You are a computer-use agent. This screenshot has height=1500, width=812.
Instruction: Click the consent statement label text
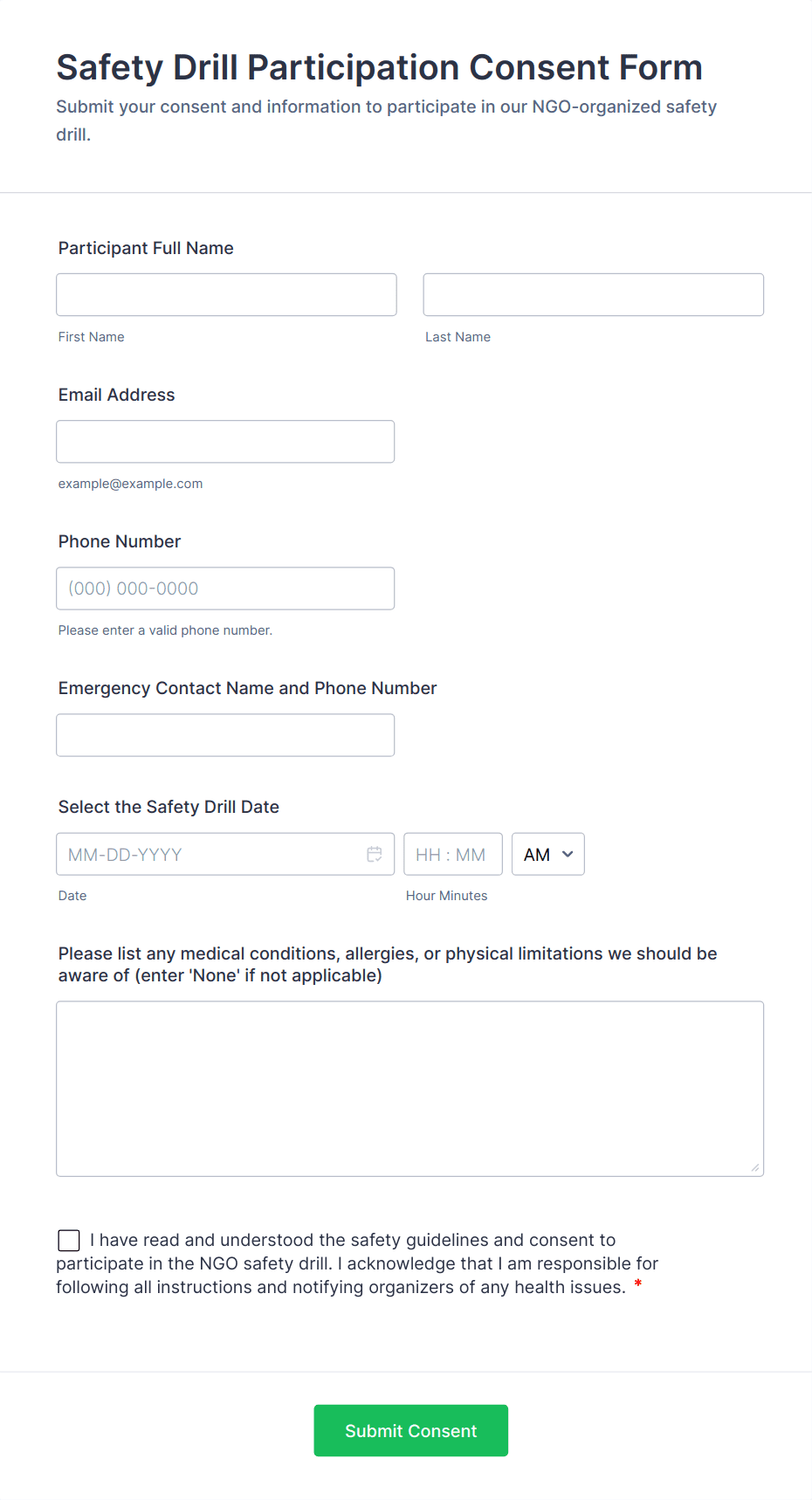click(358, 1263)
